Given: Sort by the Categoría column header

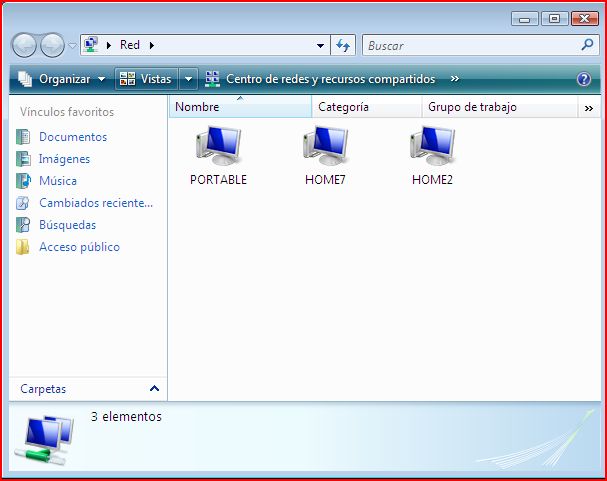Looking at the screenshot, I should (366, 107).
